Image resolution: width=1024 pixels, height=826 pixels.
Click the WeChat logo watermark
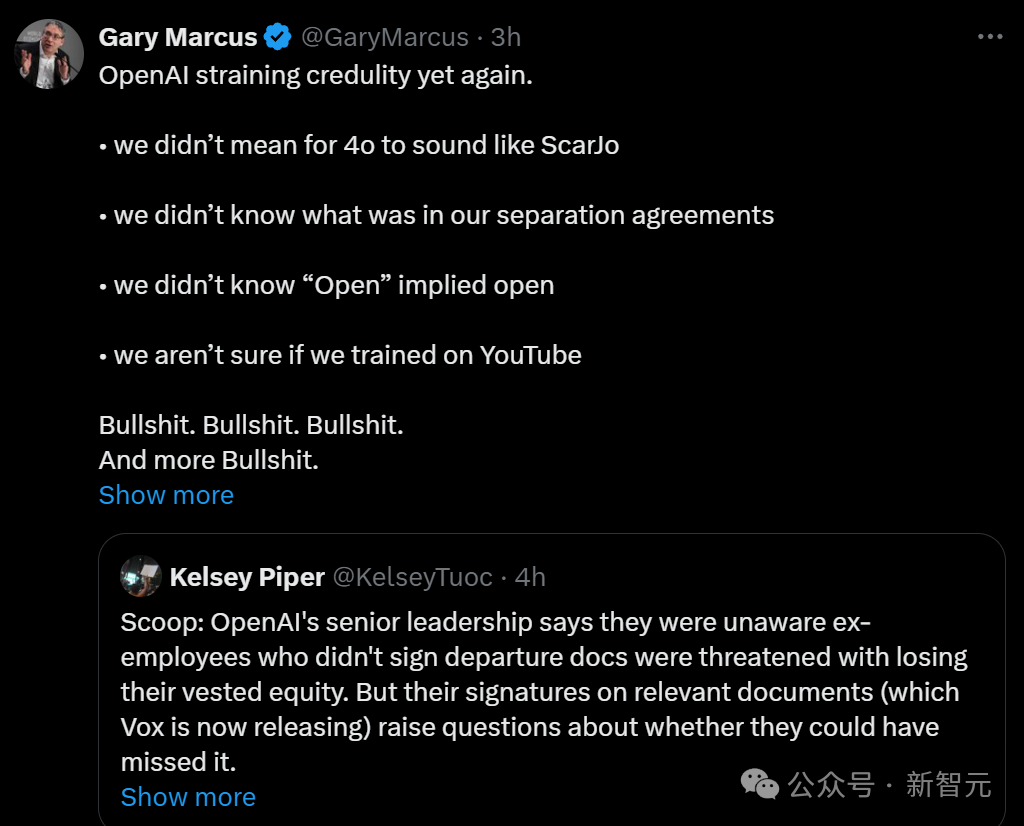pos(760,784)
